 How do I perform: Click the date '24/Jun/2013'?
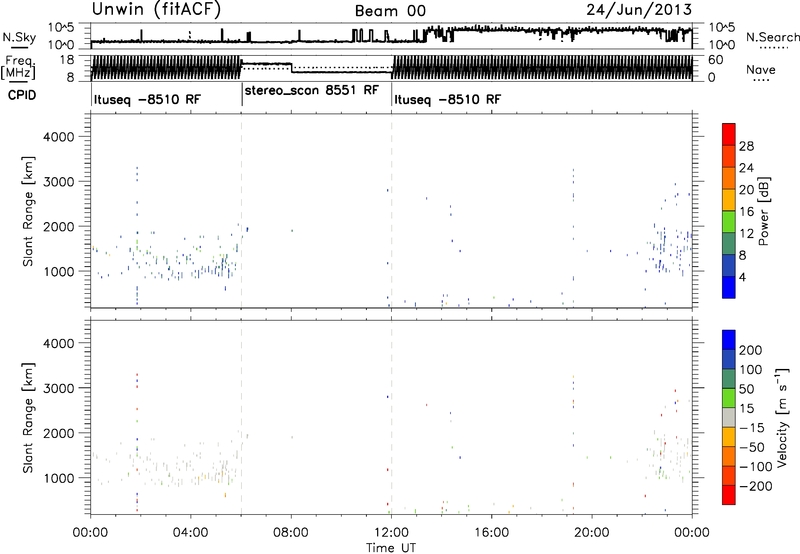tap(639, 9)
